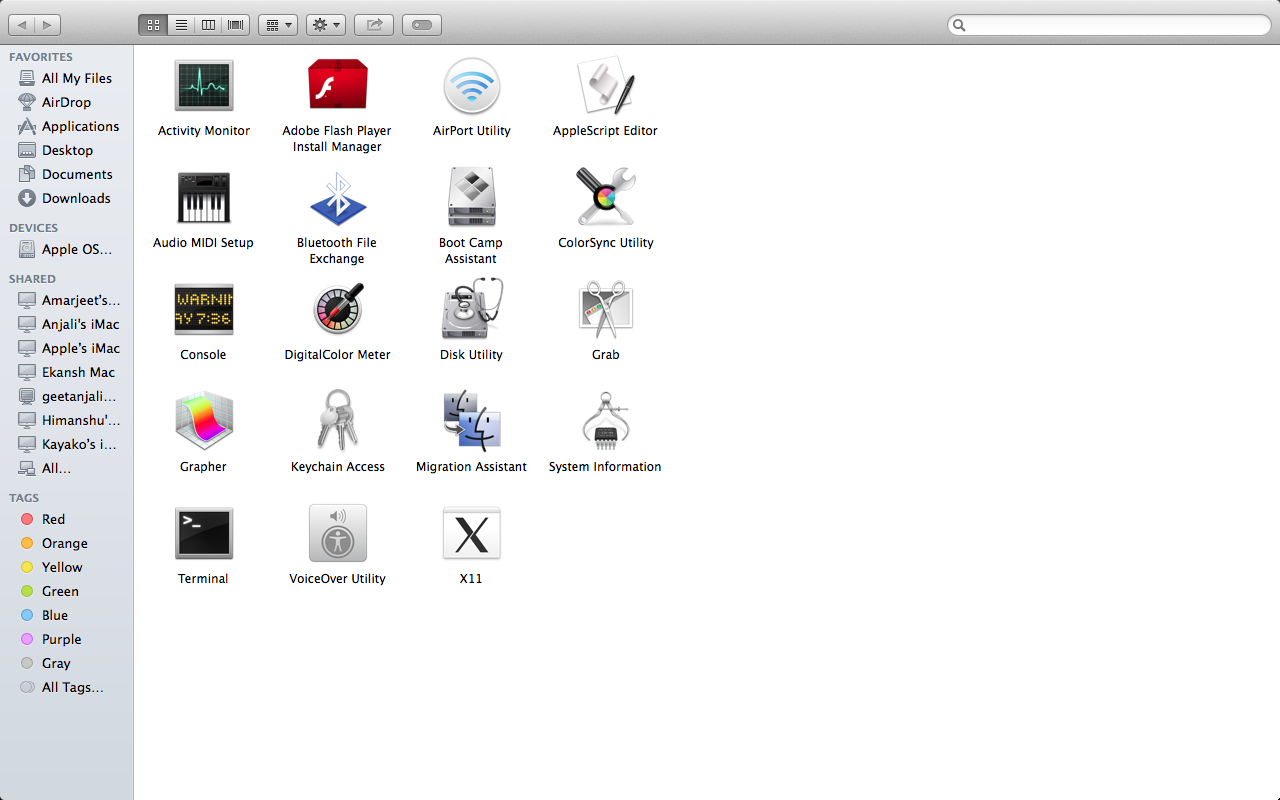Screen dimensions: 1280x800
Task: Open Ekansh Mac shared computer
Action: 66,372
